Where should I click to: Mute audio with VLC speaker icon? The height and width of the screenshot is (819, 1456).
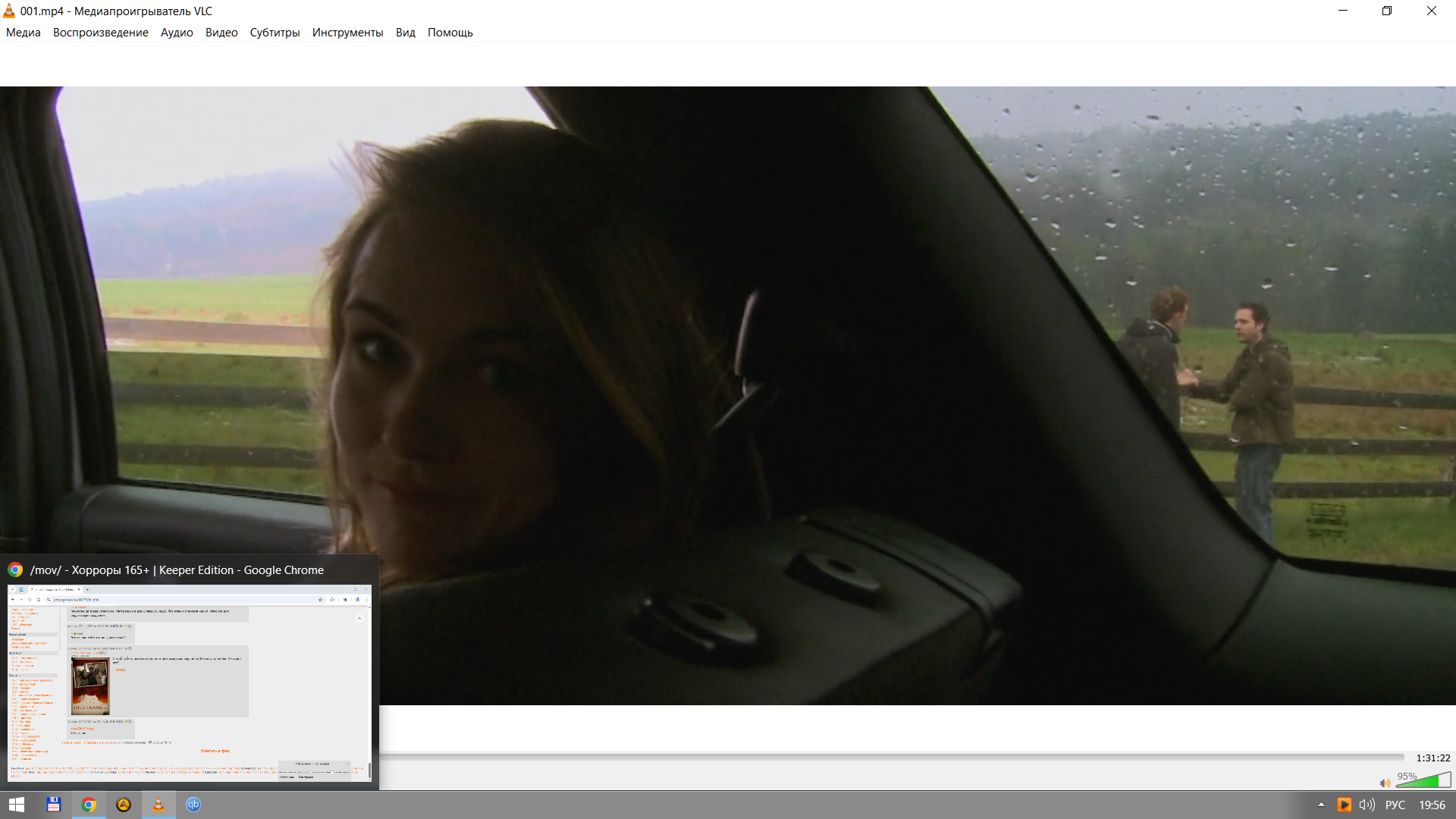pyautogui.click(x=1385, y=783)
